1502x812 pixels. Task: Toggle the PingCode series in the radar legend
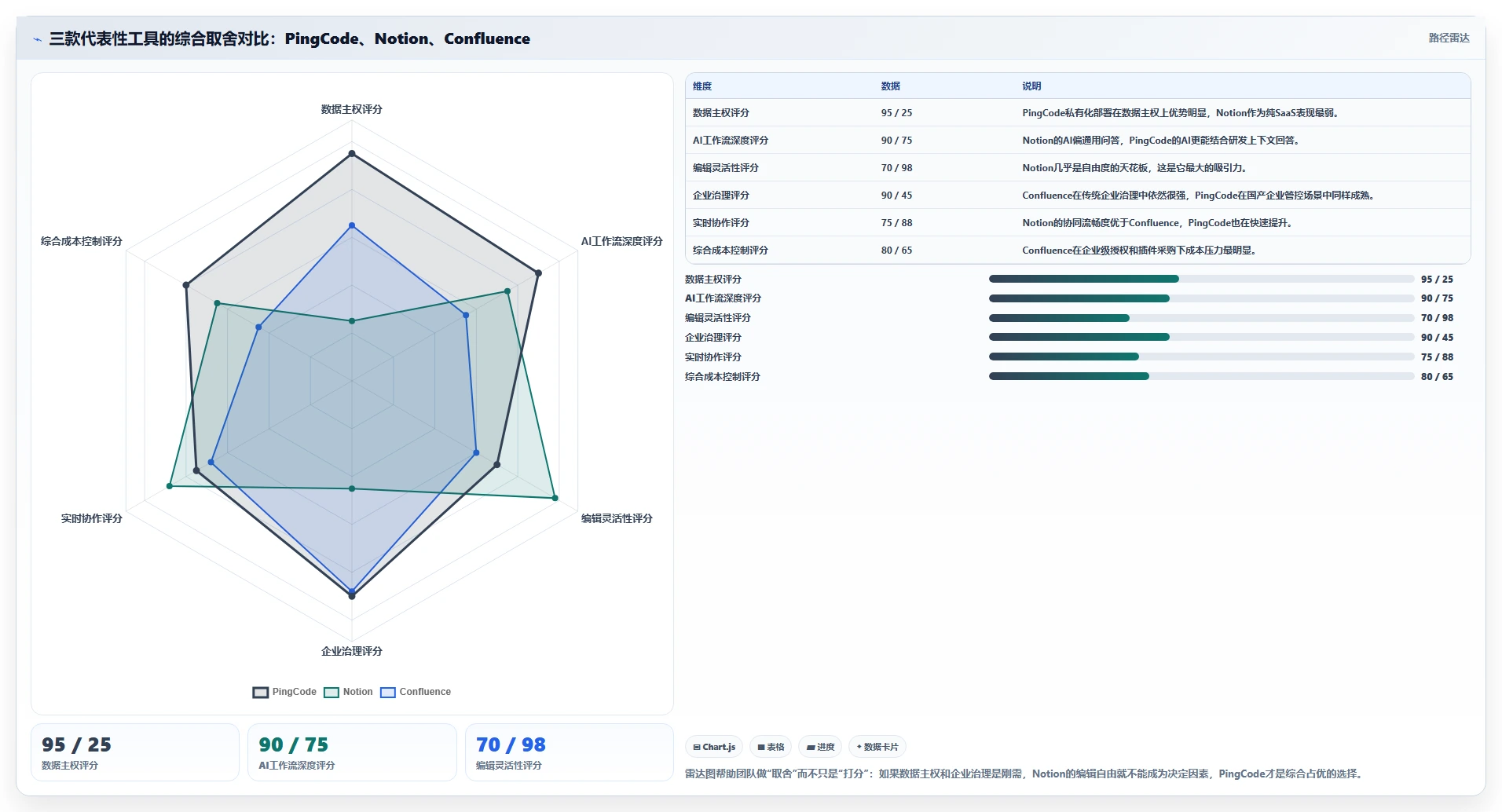coord(284,692)
